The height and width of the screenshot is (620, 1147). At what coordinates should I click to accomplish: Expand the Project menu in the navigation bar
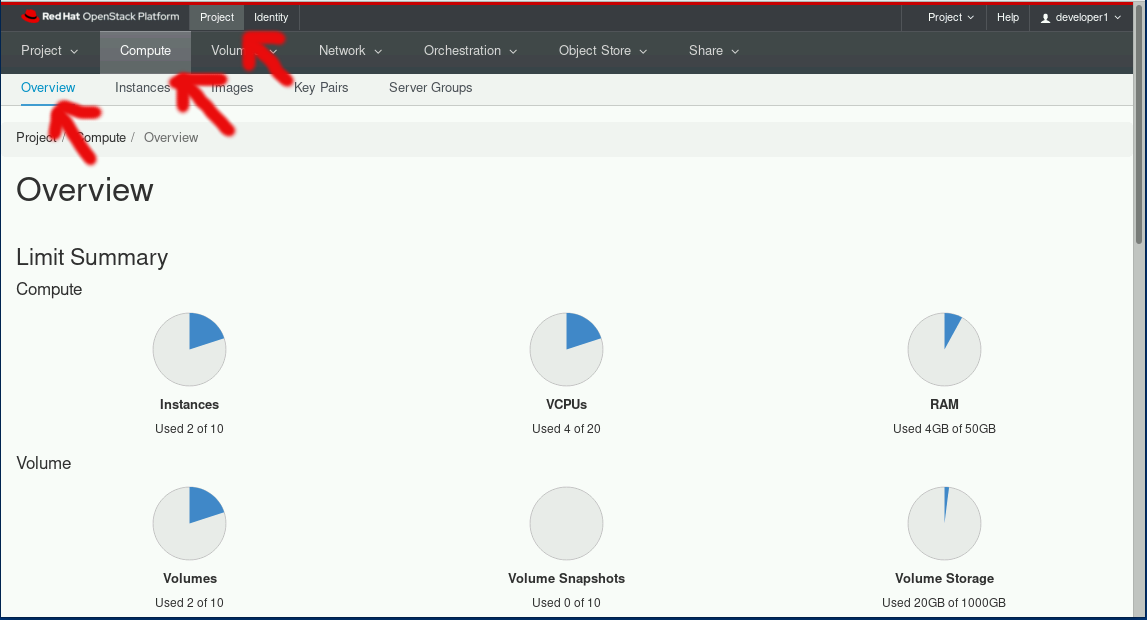coord(49,50)
